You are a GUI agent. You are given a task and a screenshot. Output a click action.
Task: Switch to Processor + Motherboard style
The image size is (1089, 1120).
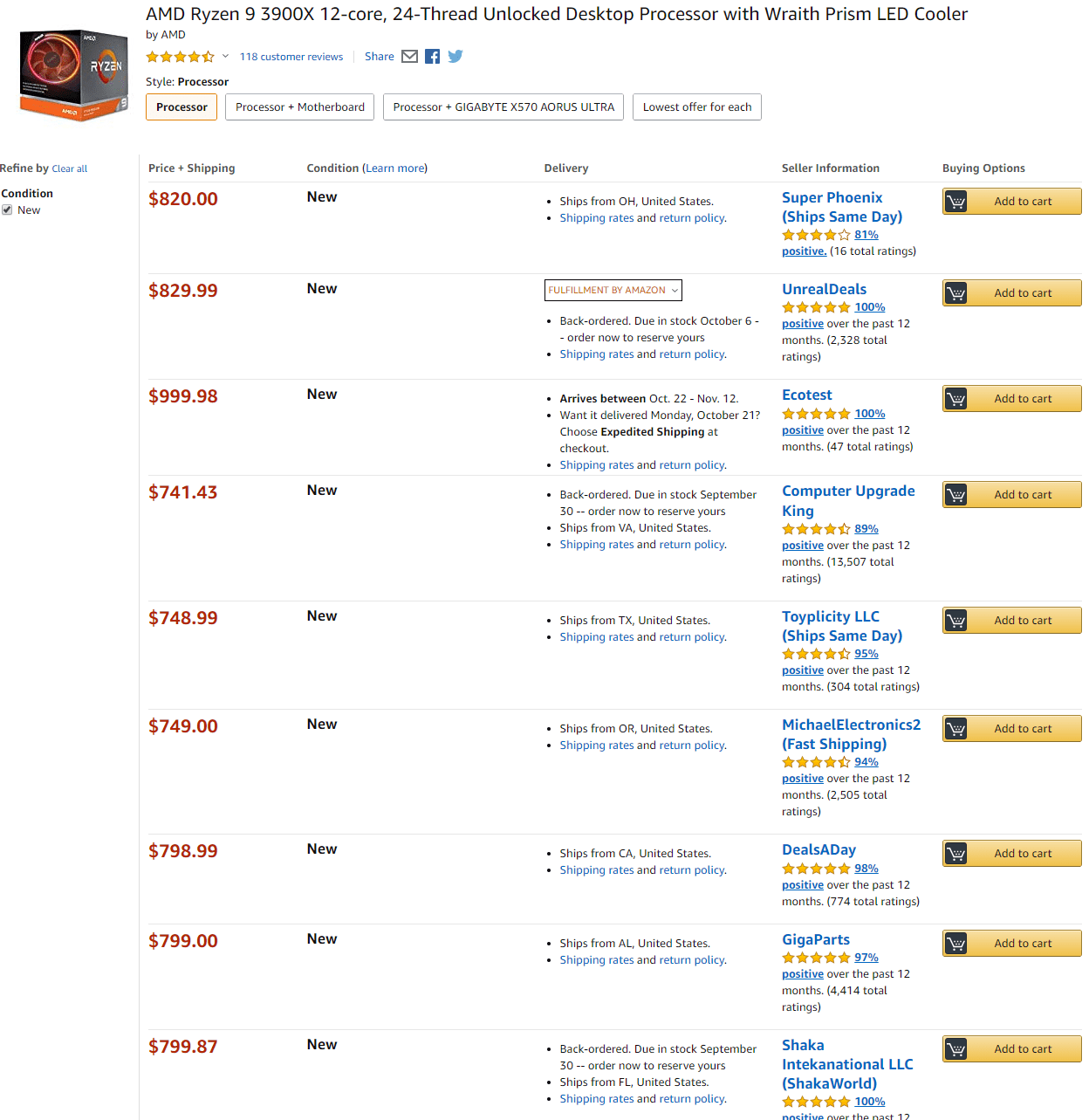(299, 107)
